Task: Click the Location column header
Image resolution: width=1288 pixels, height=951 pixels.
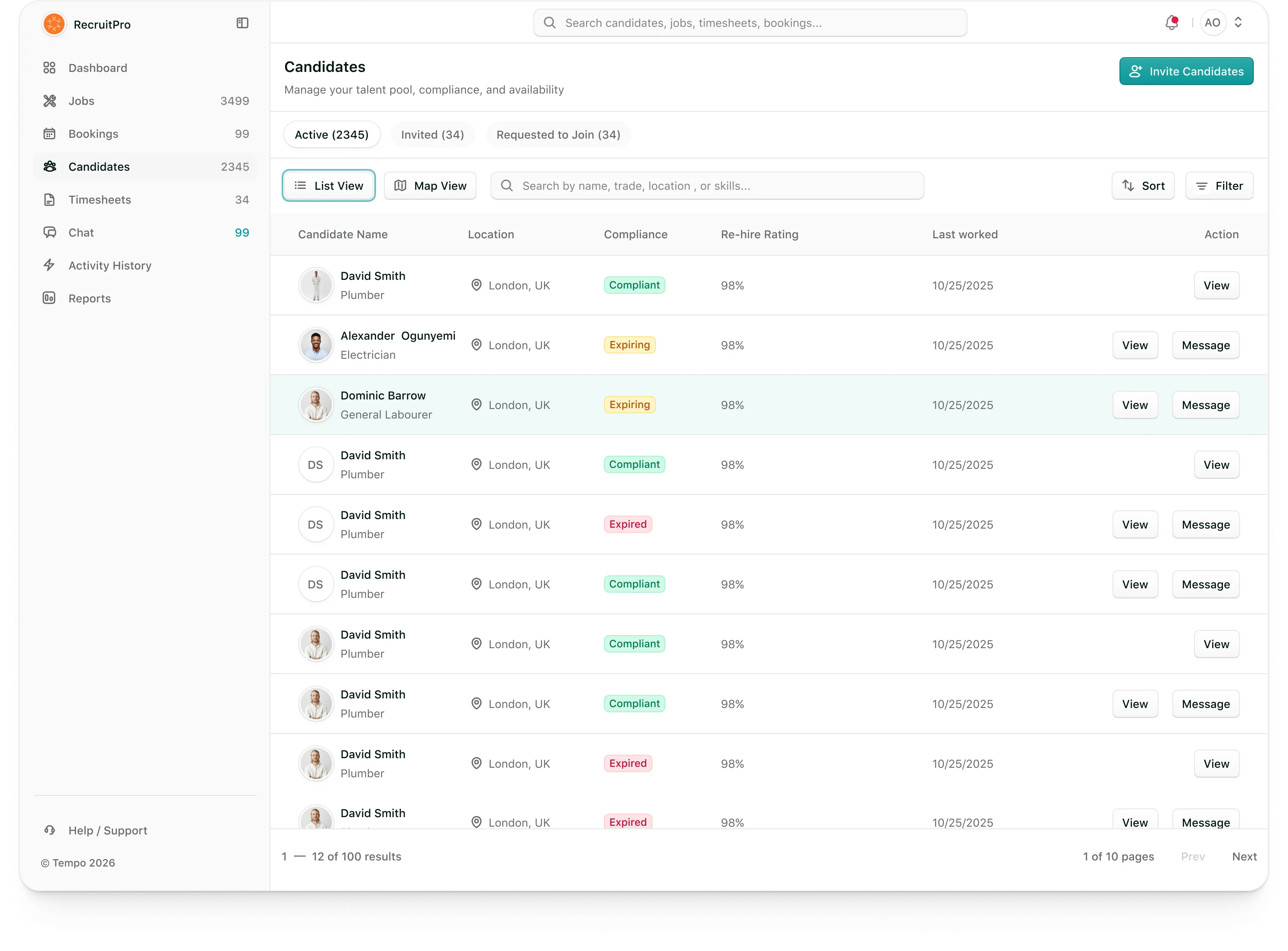Action: [x=490, y=234]
